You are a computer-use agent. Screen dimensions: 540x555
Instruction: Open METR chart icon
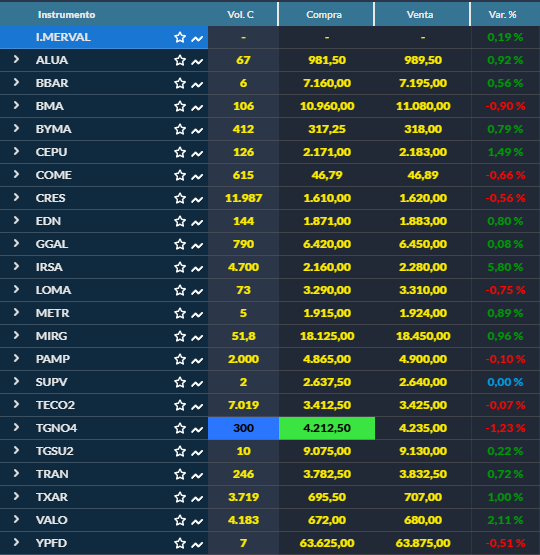point(197,314)
